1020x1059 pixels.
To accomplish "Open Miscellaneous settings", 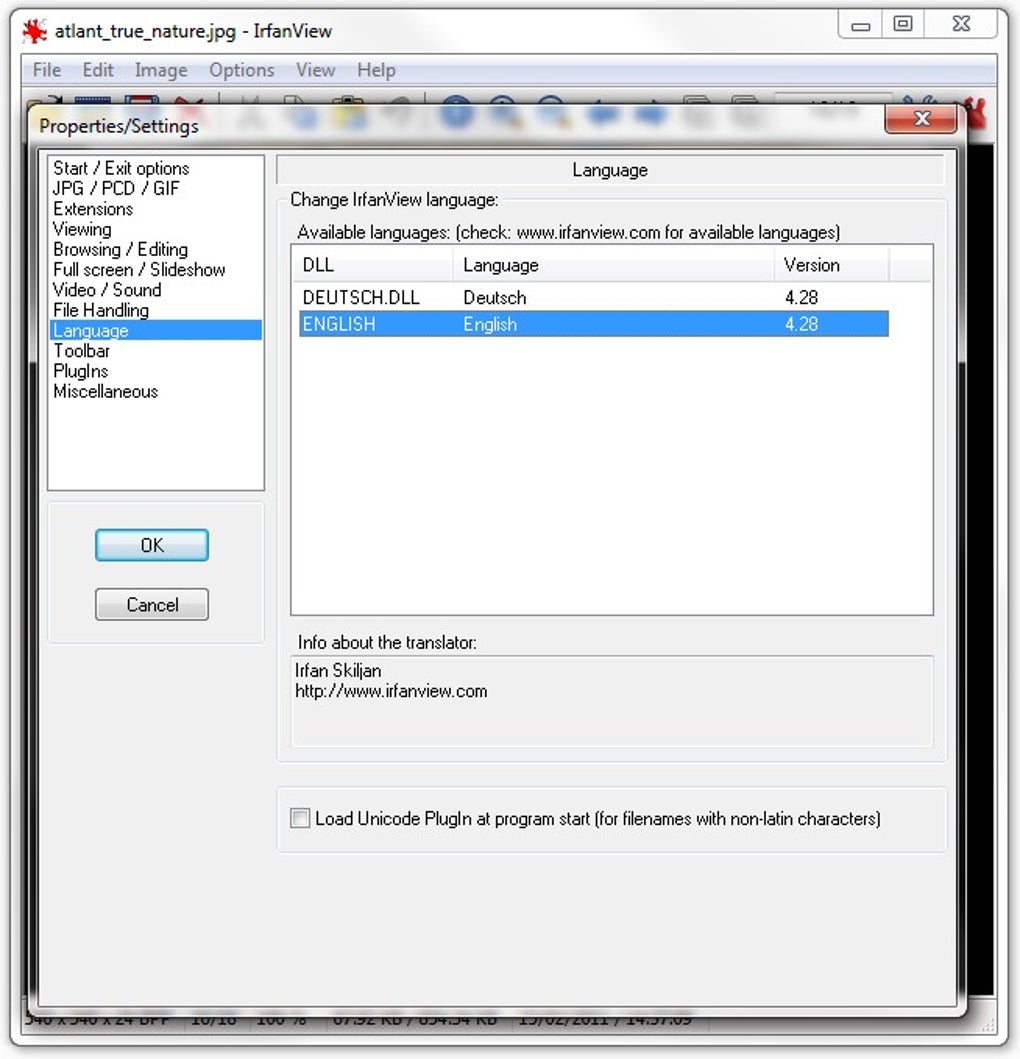I will point(155,391).
